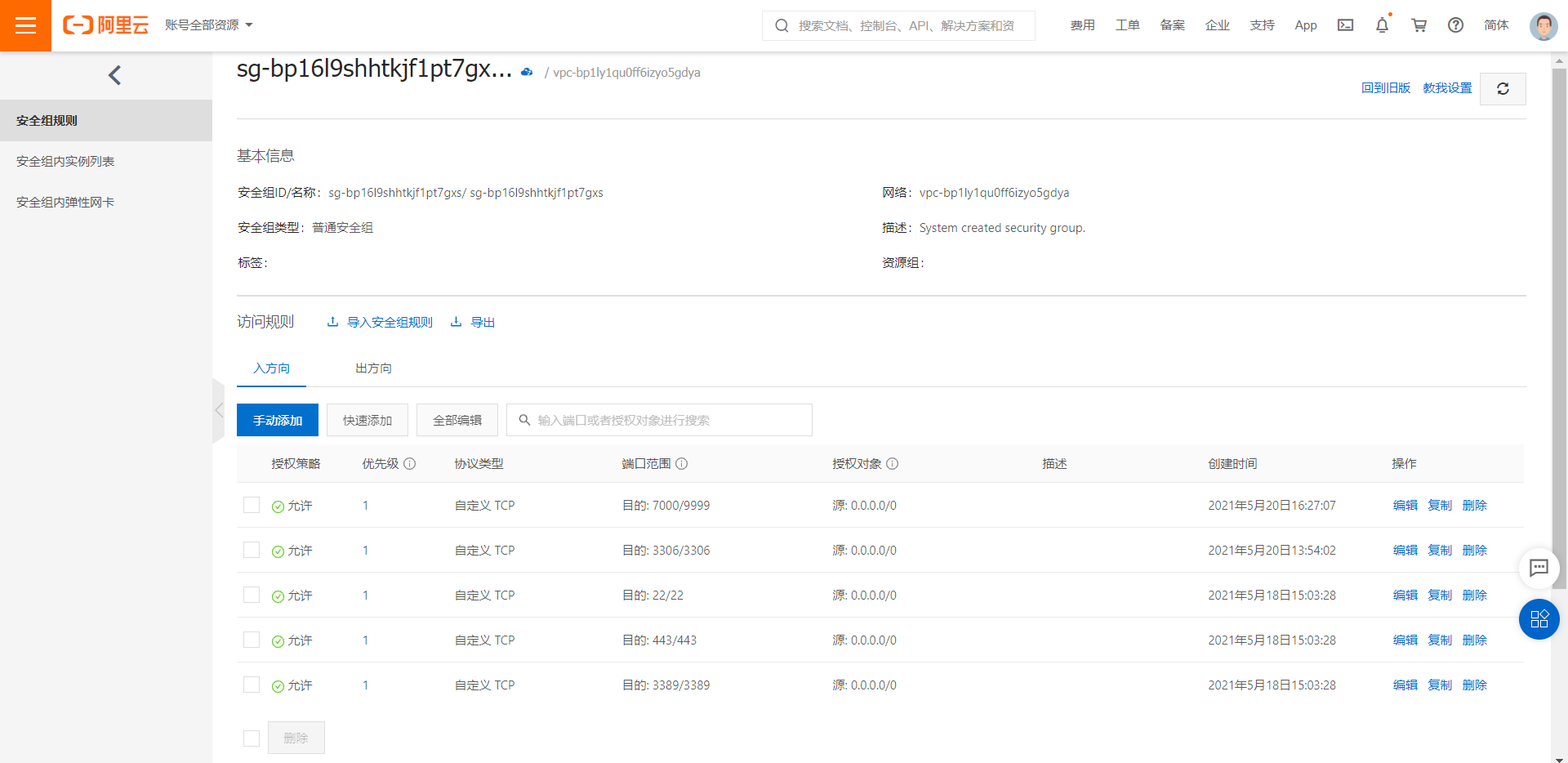This screenshot has width=1568, height=763.
Task: Select the checkbox for port 22/22 rule
Action: (x=252, y=595)
